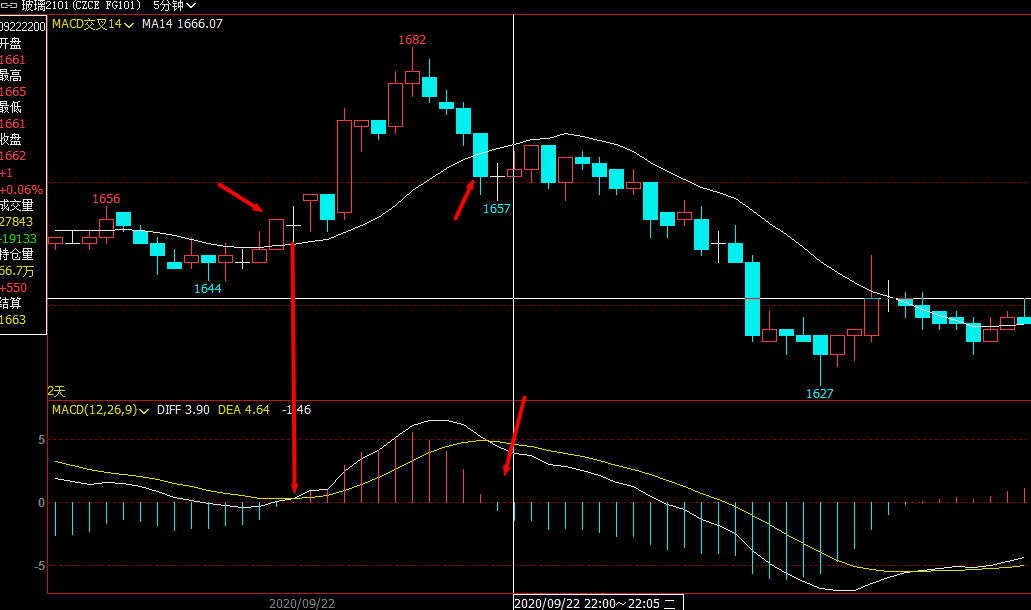Expand the MACD交叉14 indicator dropdown
Viewport: 1031px width, 610px height.
coord(128,23)
